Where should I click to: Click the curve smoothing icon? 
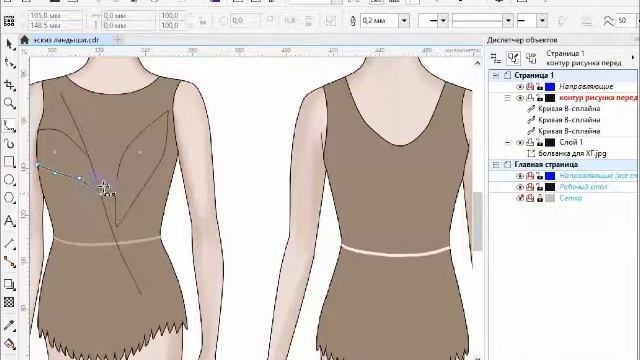pyautogui.click(x=609, y=20)
